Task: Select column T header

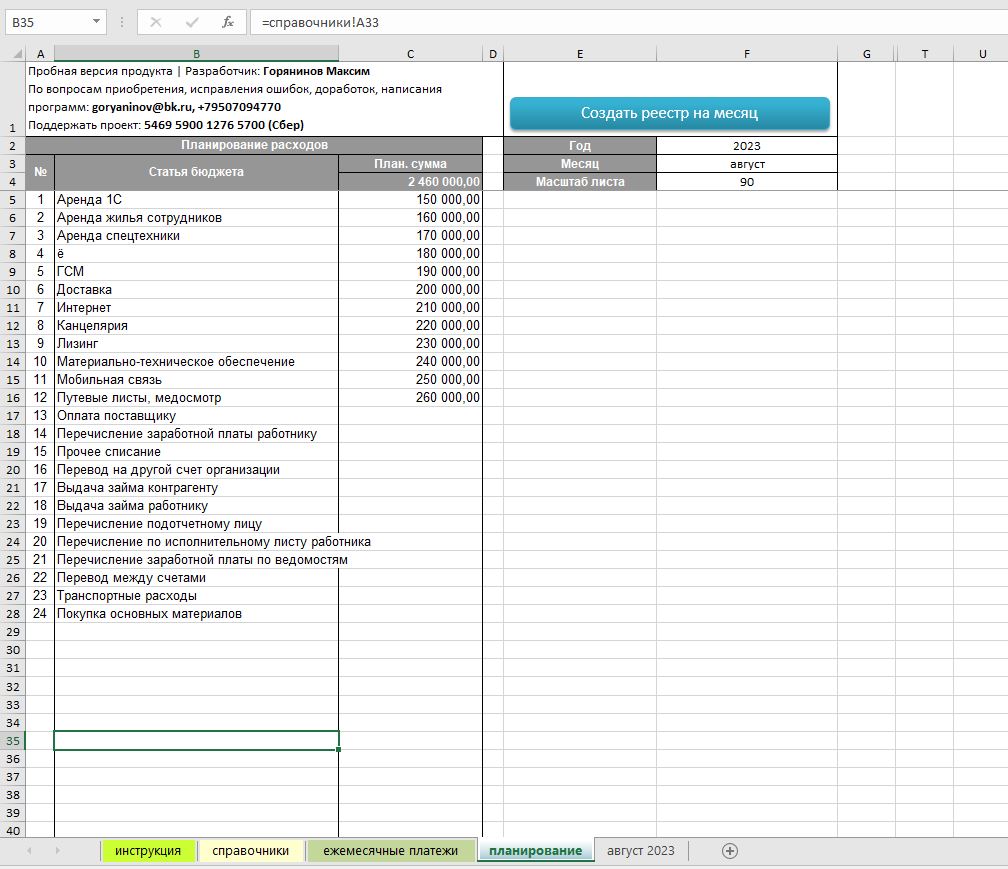Action: (x=924, y=54)
